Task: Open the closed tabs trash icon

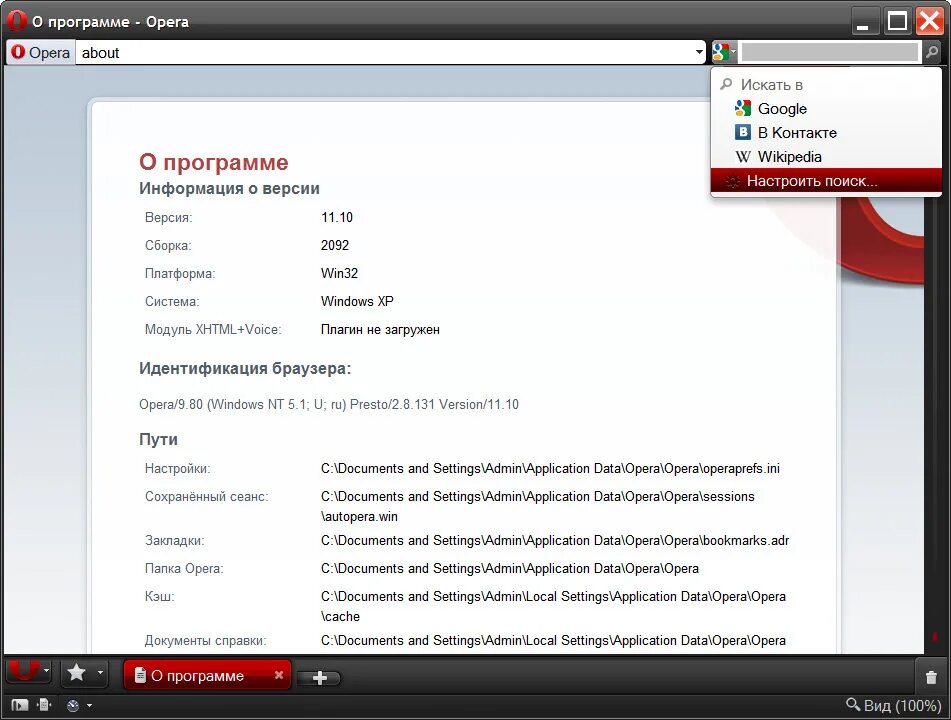Action: (931, 677)
